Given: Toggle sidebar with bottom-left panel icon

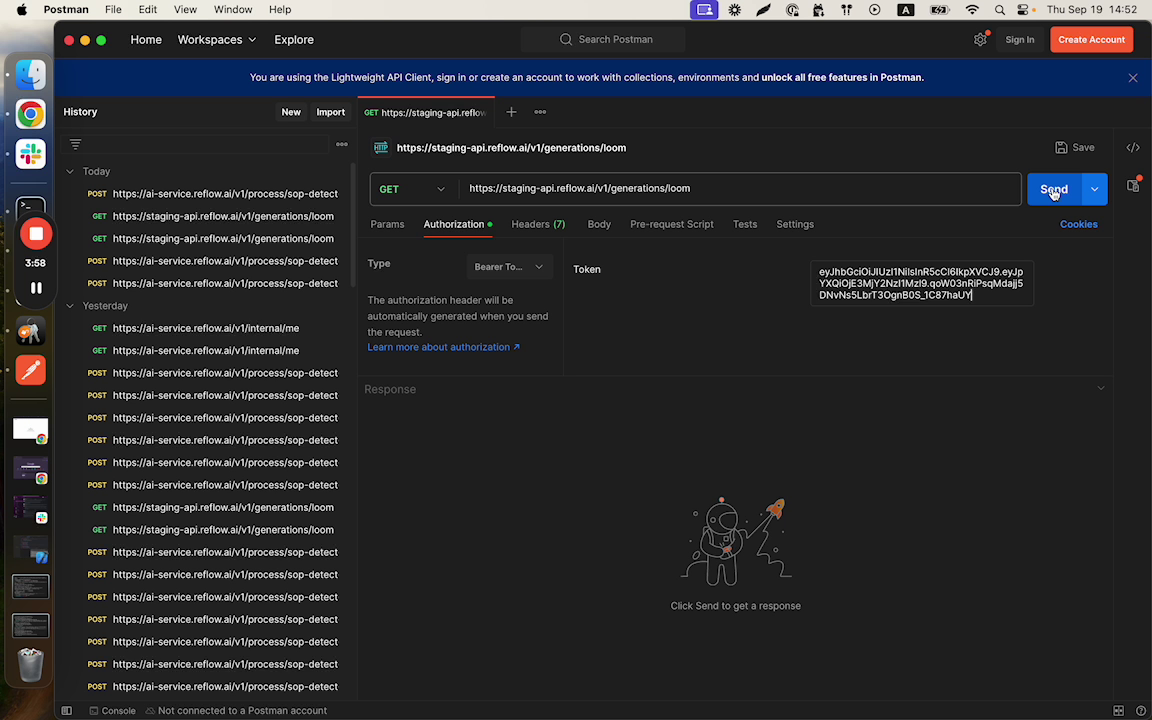Looking at the screenshot, I should click(67, 711).
